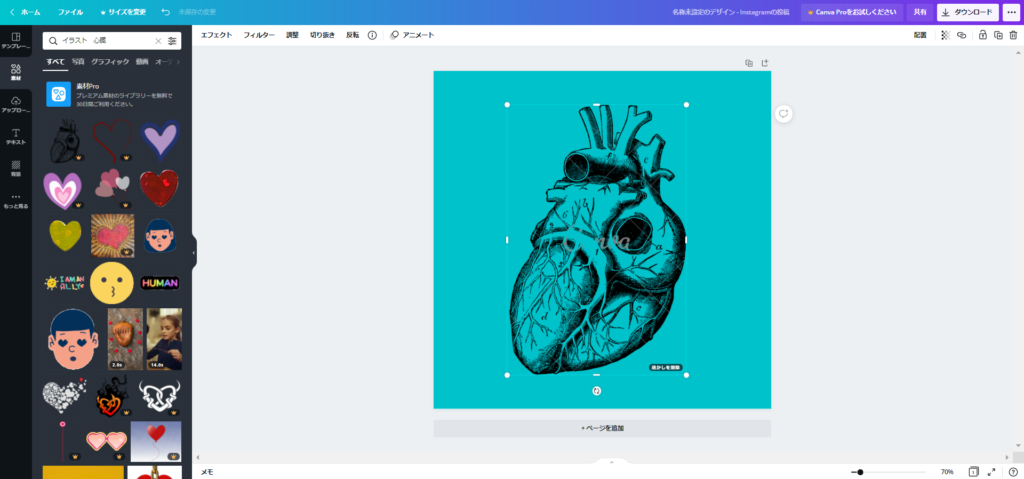
Task: Show more category tabs arrow
Action: tap(179, 62)
